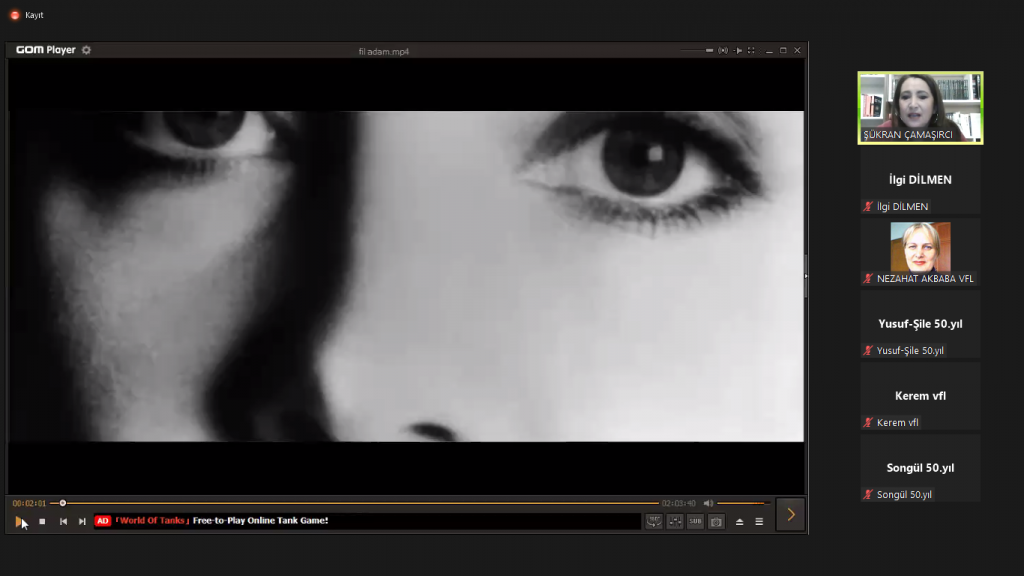Click the video seek bar
Screen dimensions: 1024x576
coord(360,503)
